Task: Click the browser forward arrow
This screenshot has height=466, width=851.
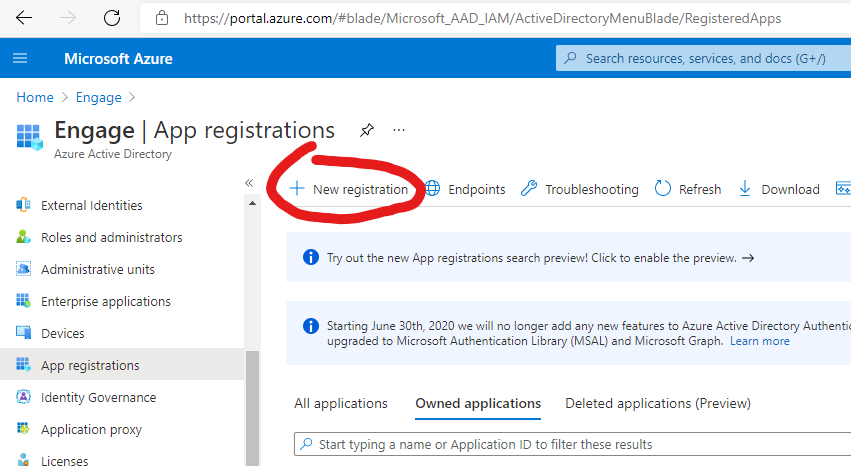Action: tap(68, 18)
